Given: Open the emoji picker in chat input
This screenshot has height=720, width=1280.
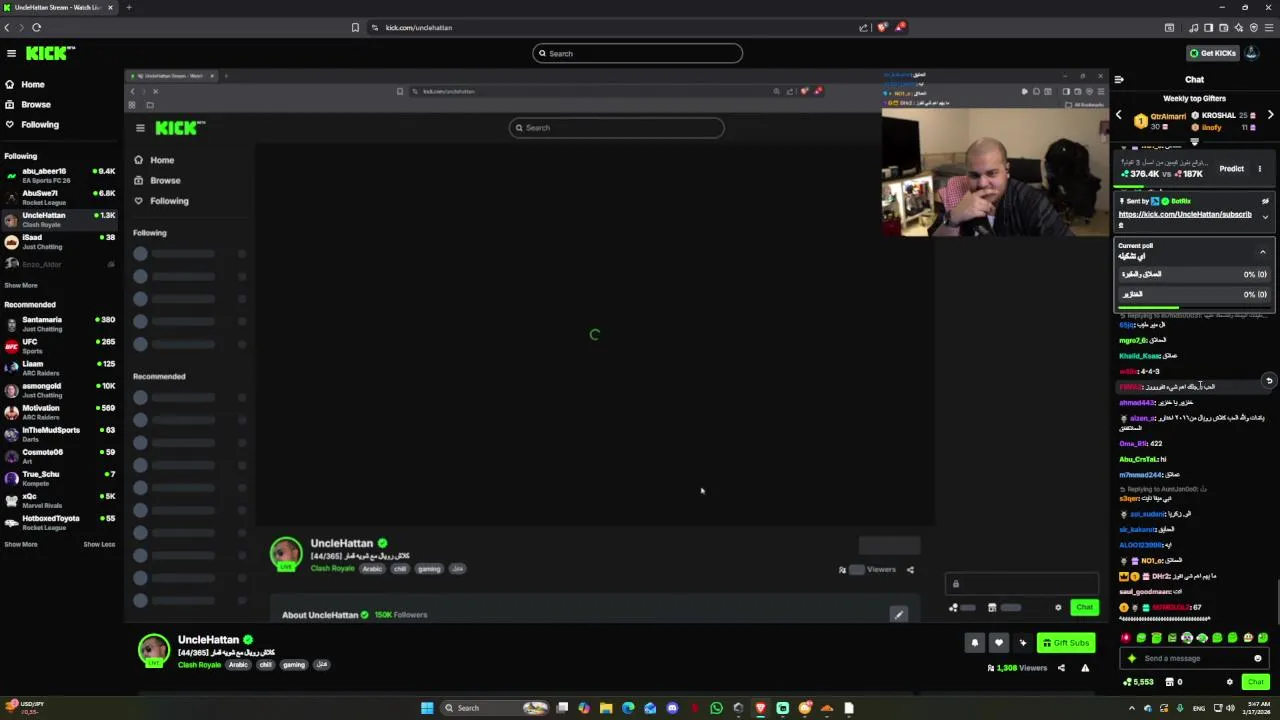Looking at the screenshot, I should [x=1257, y=658].
